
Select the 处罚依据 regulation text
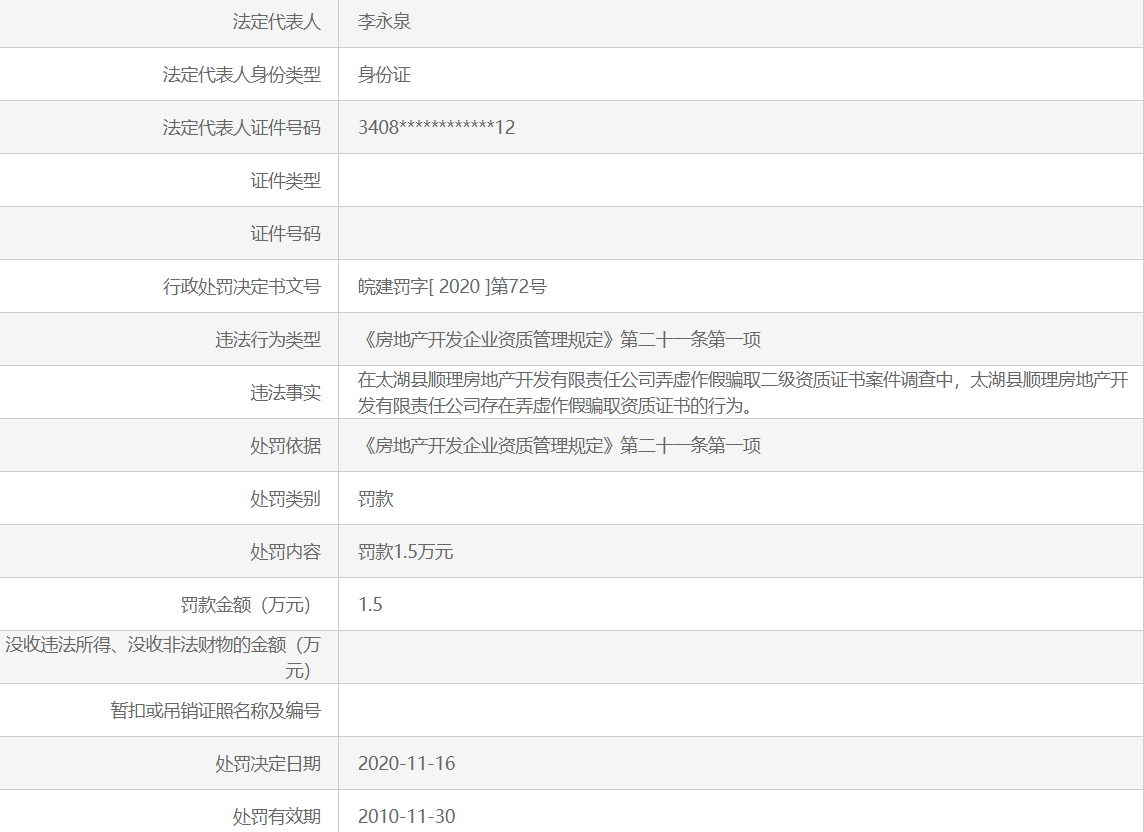point(560,446)
